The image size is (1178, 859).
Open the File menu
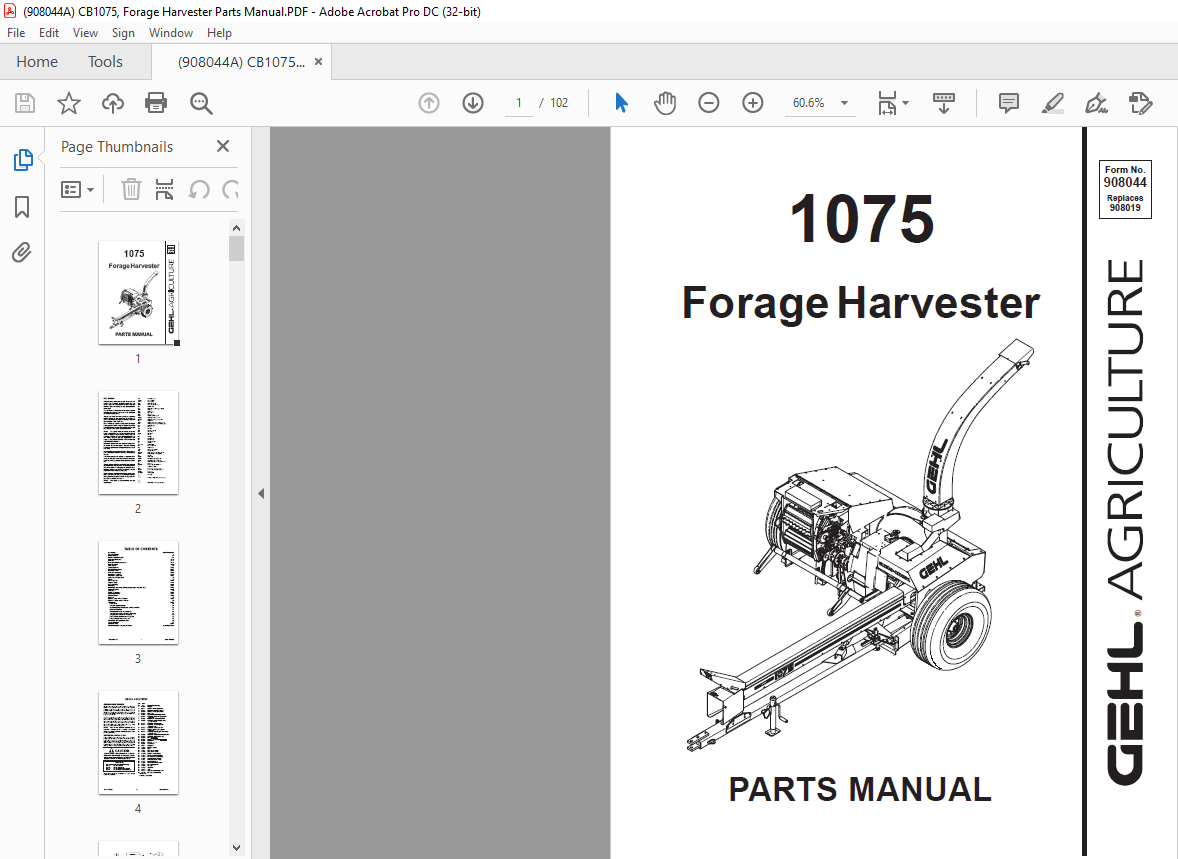click(x=16, y=33)
